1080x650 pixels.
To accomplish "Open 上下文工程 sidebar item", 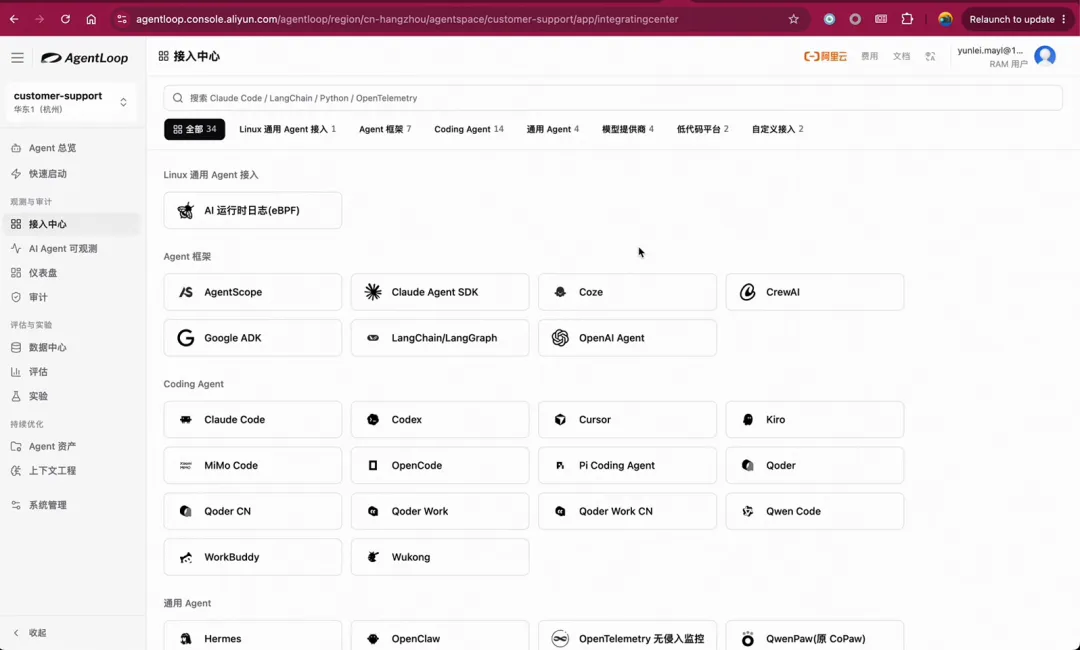I will click(x=72, y=470).
